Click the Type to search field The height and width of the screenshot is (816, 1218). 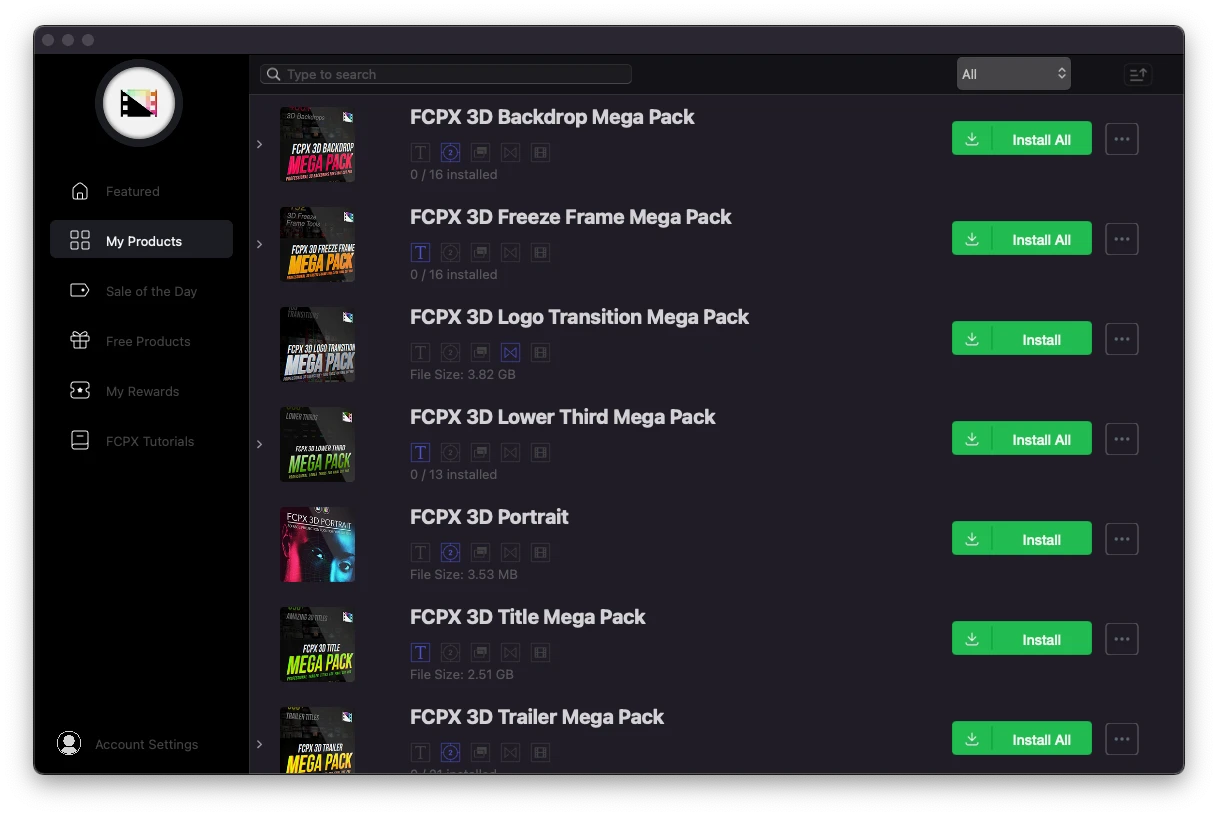pos(446,74)
